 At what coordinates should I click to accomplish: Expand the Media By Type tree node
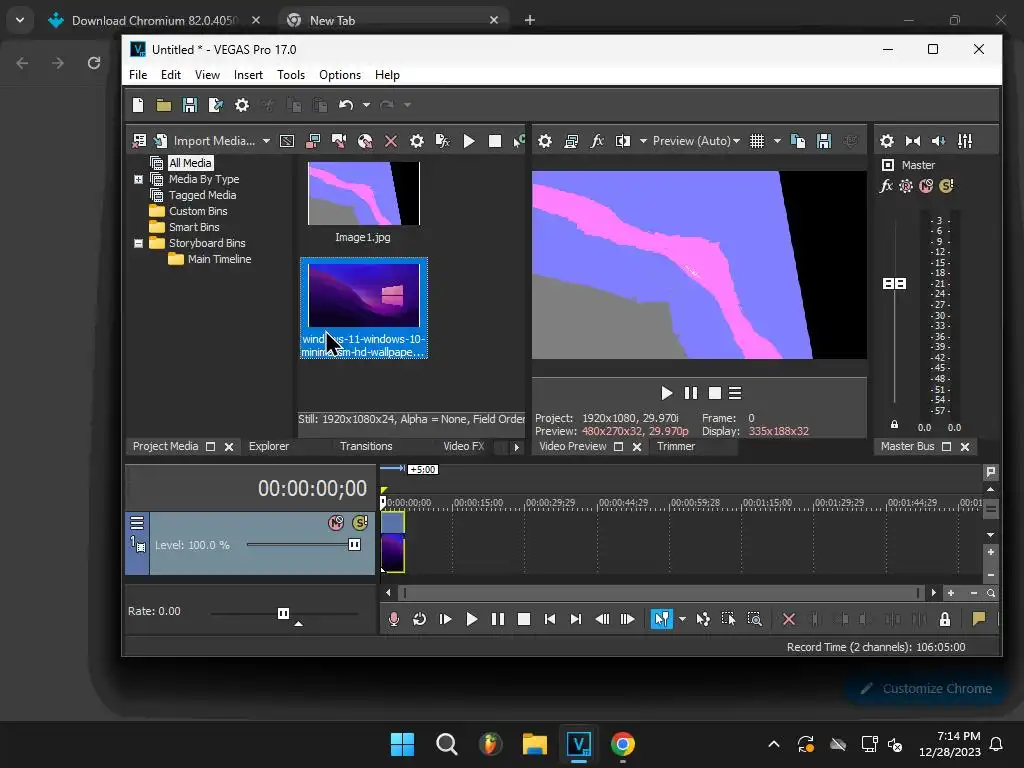point(138,179)
